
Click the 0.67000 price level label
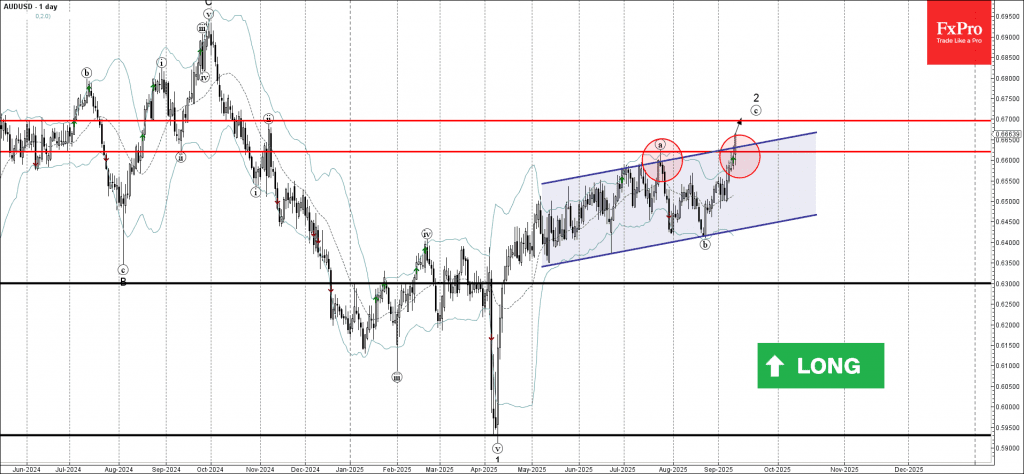(x=1007, y=119)
